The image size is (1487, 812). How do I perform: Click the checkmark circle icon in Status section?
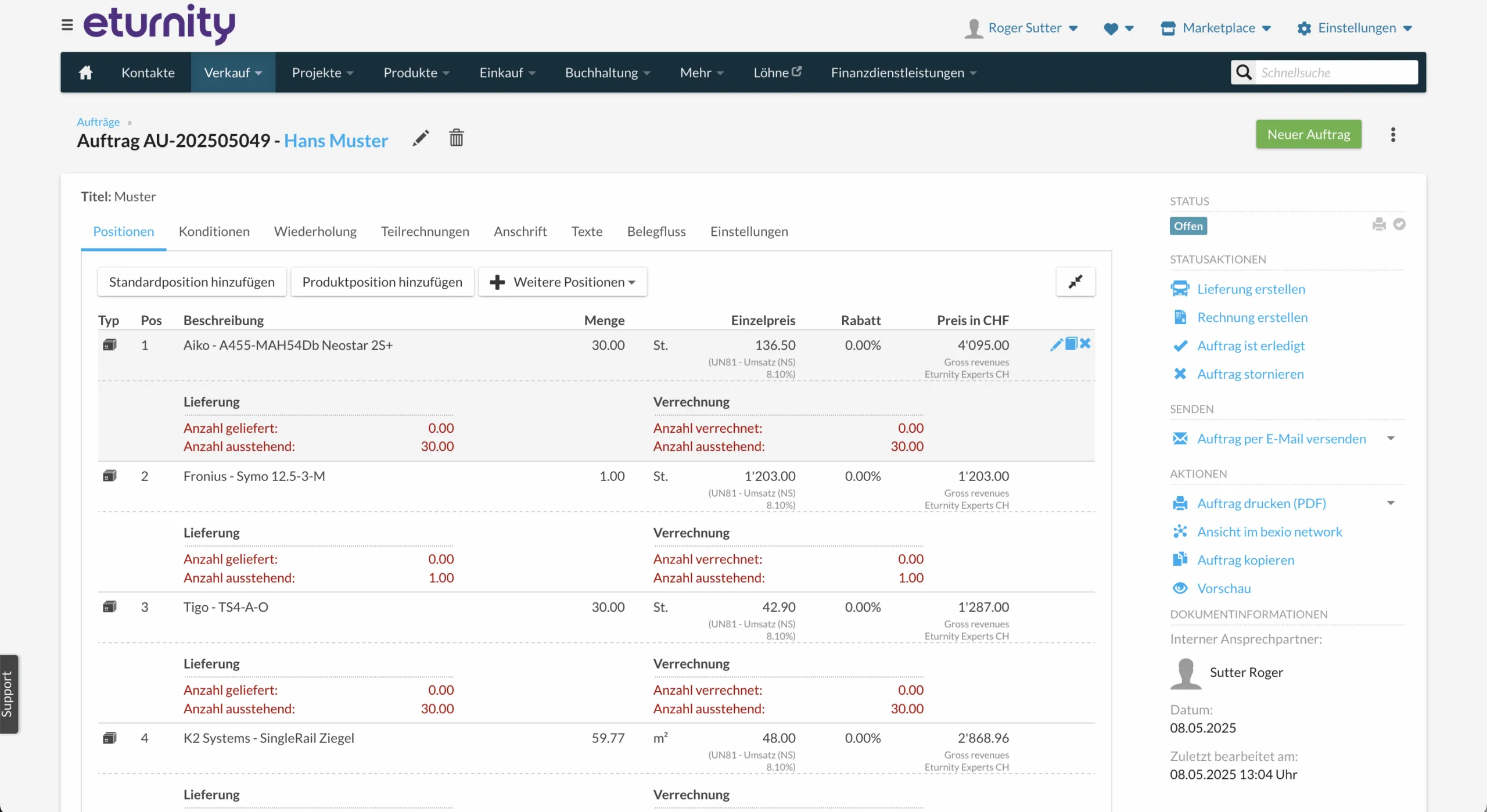[x=1399, y=224]
